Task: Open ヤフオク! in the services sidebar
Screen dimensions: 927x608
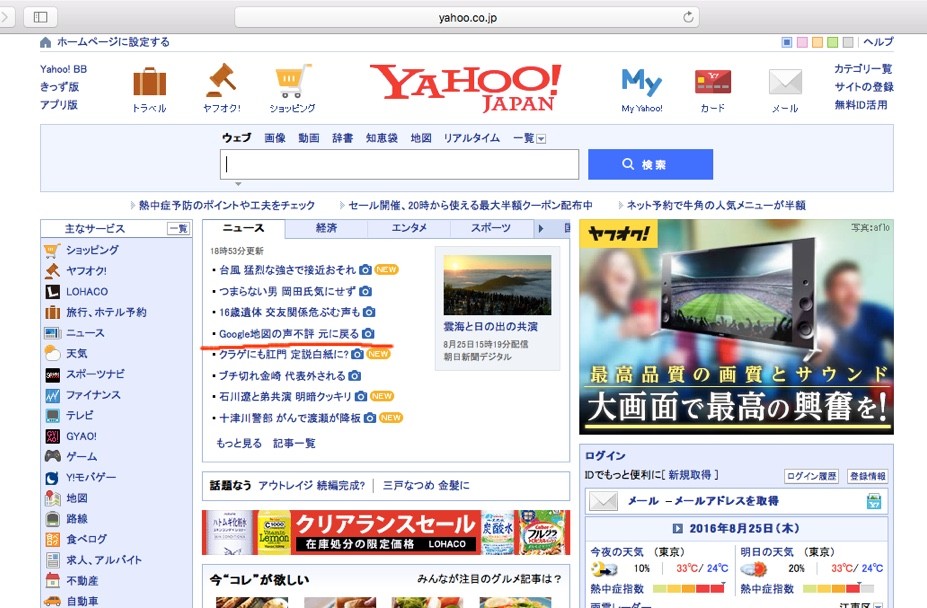Action: (86, 271)
